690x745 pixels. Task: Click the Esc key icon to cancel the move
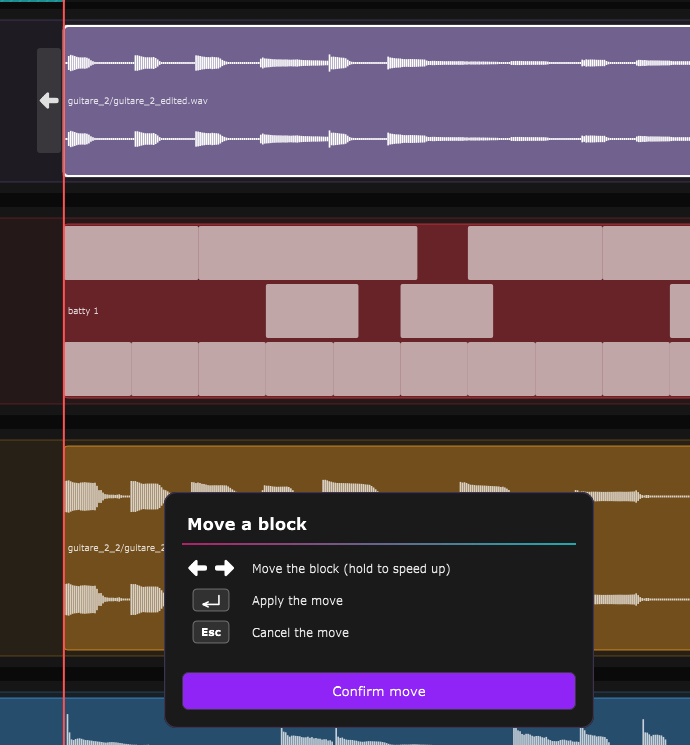[x=211, y=632]
